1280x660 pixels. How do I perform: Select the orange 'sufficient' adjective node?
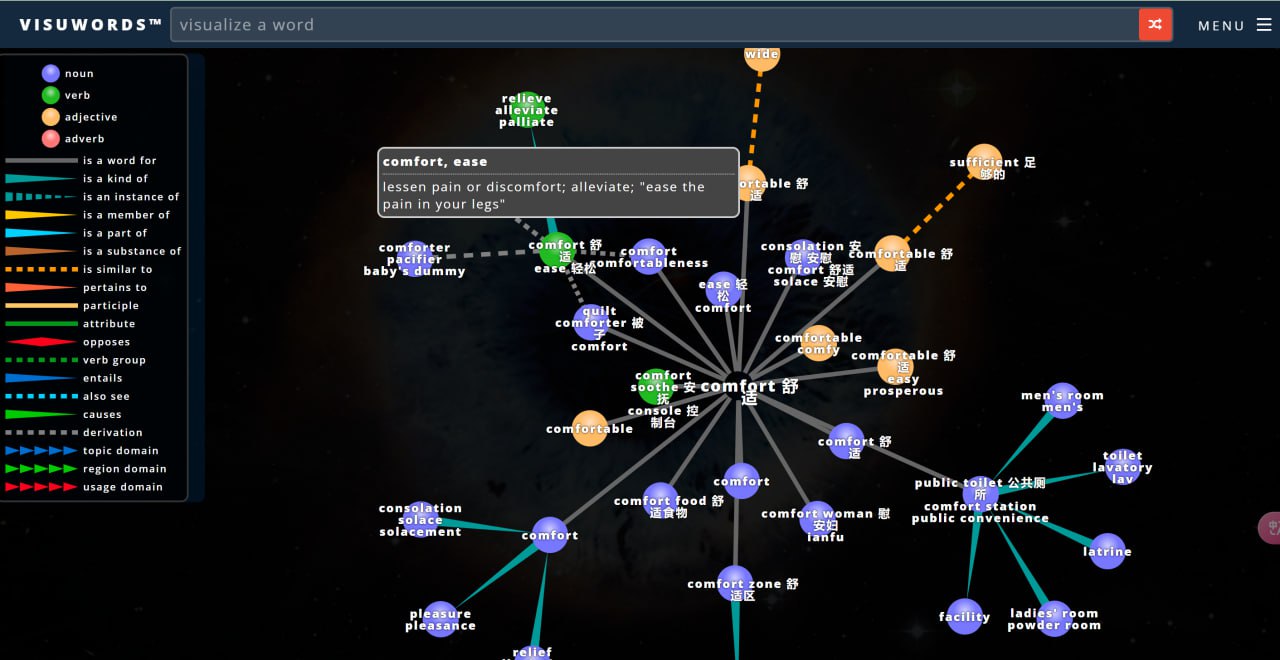(984, 162)
